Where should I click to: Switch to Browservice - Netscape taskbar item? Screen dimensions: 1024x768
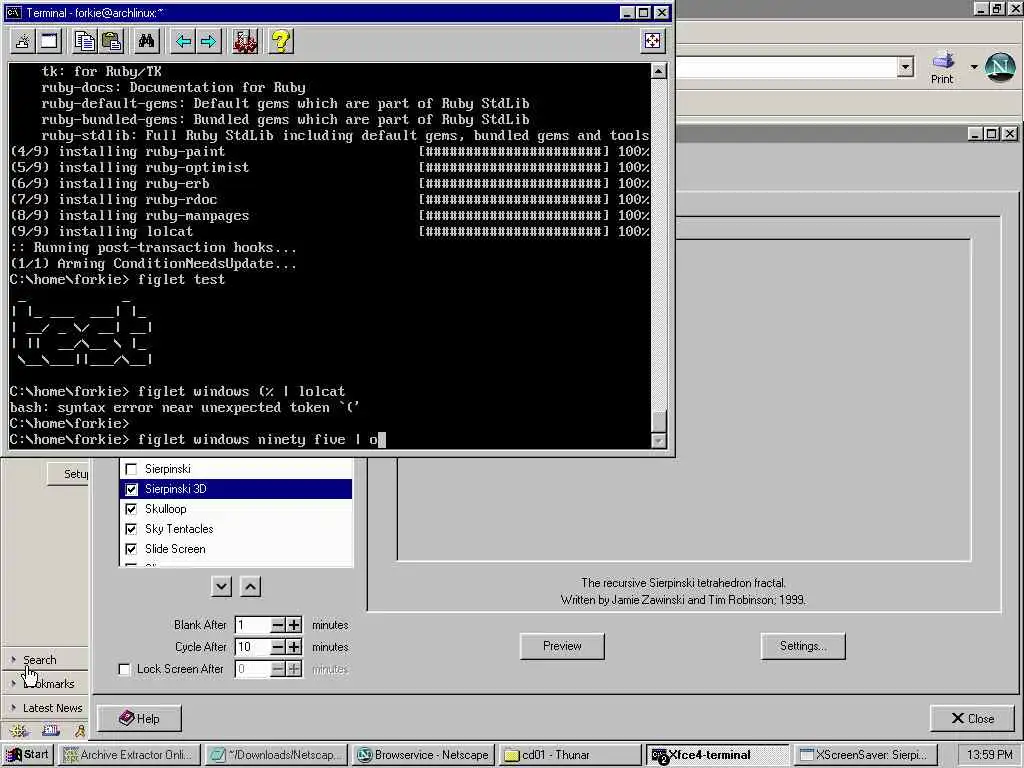424,755
